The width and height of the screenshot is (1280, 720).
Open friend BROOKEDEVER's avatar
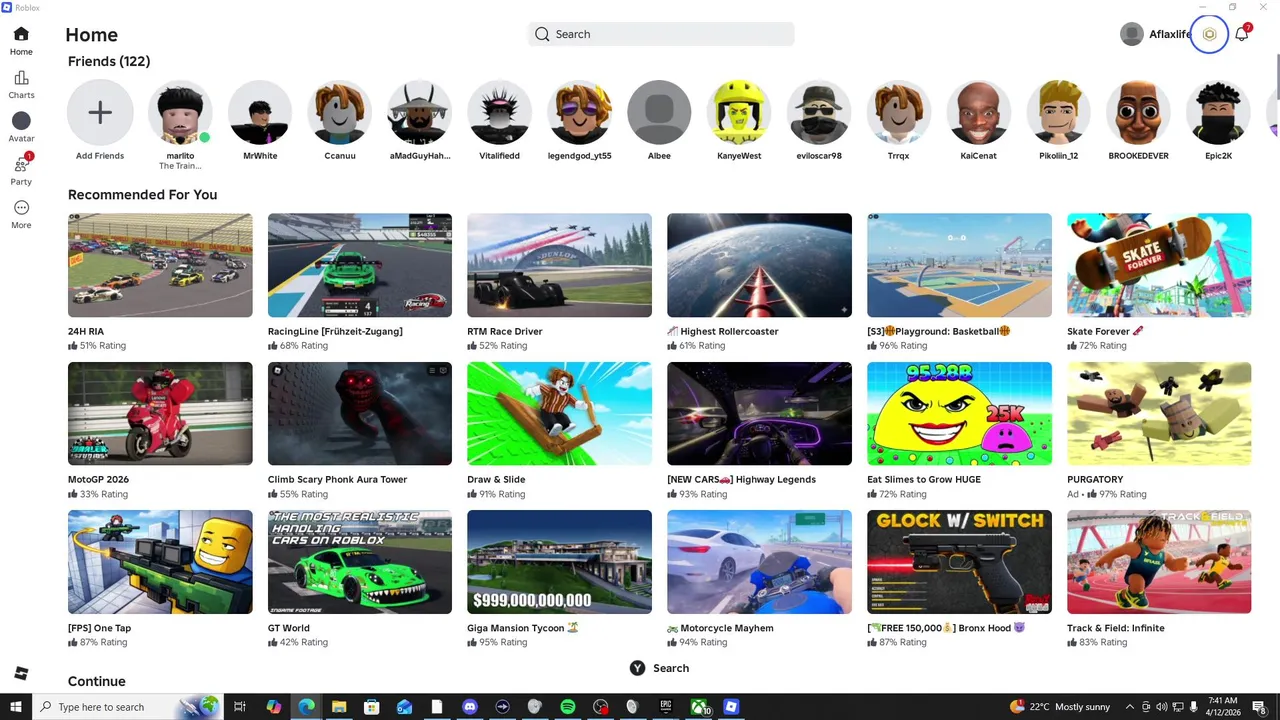[x=1138, y=112]
